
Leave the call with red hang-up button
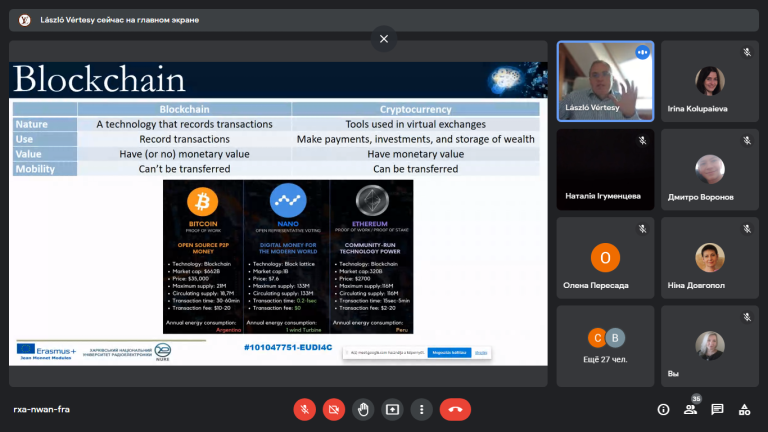(455, 409)
